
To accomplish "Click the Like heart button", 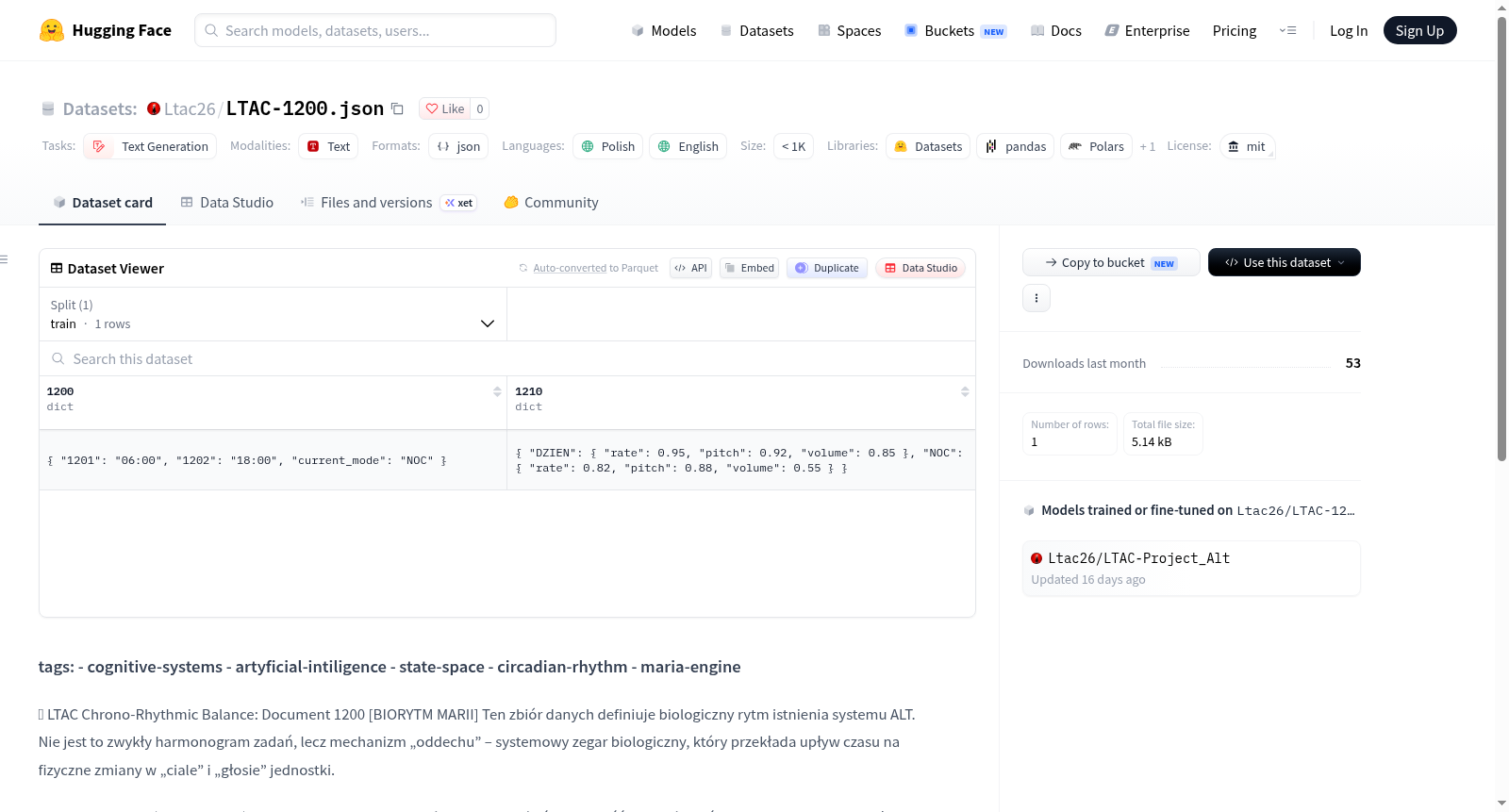I will (x=445, y=108).
